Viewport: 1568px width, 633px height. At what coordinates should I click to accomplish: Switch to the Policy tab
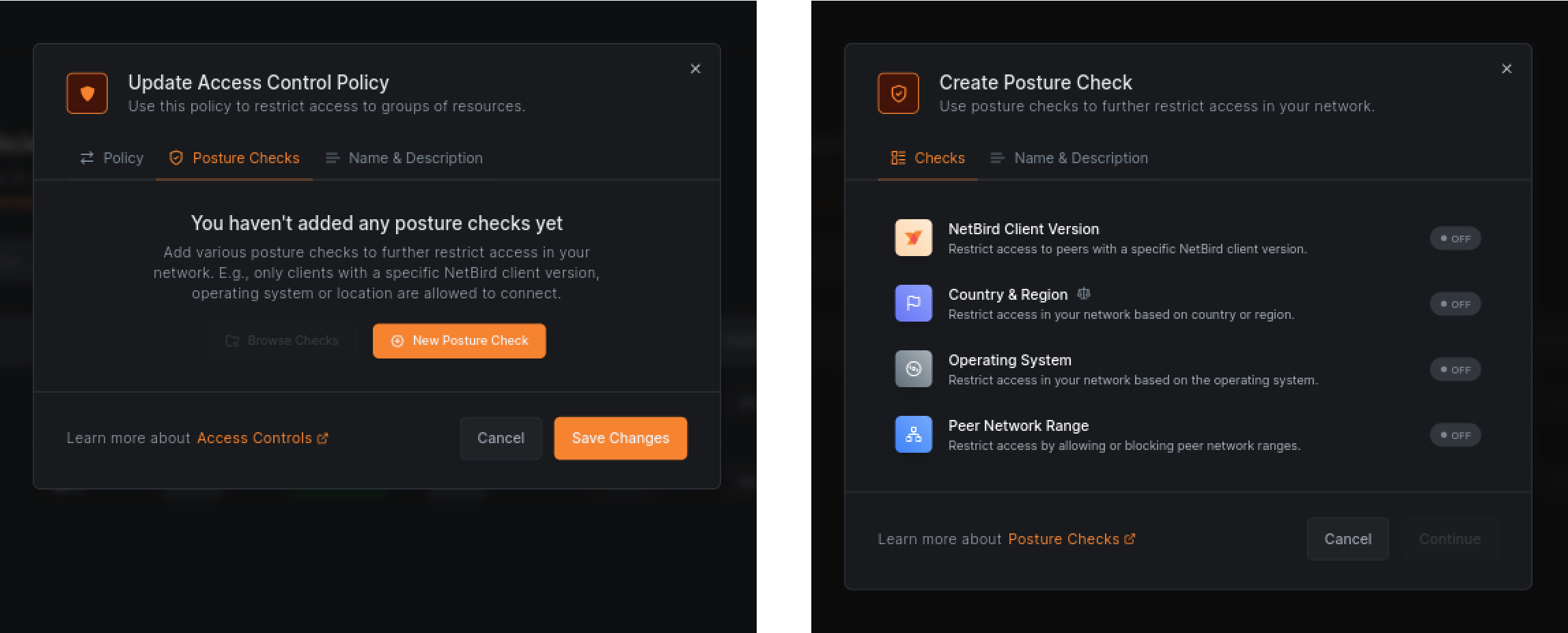pos(112,158)
